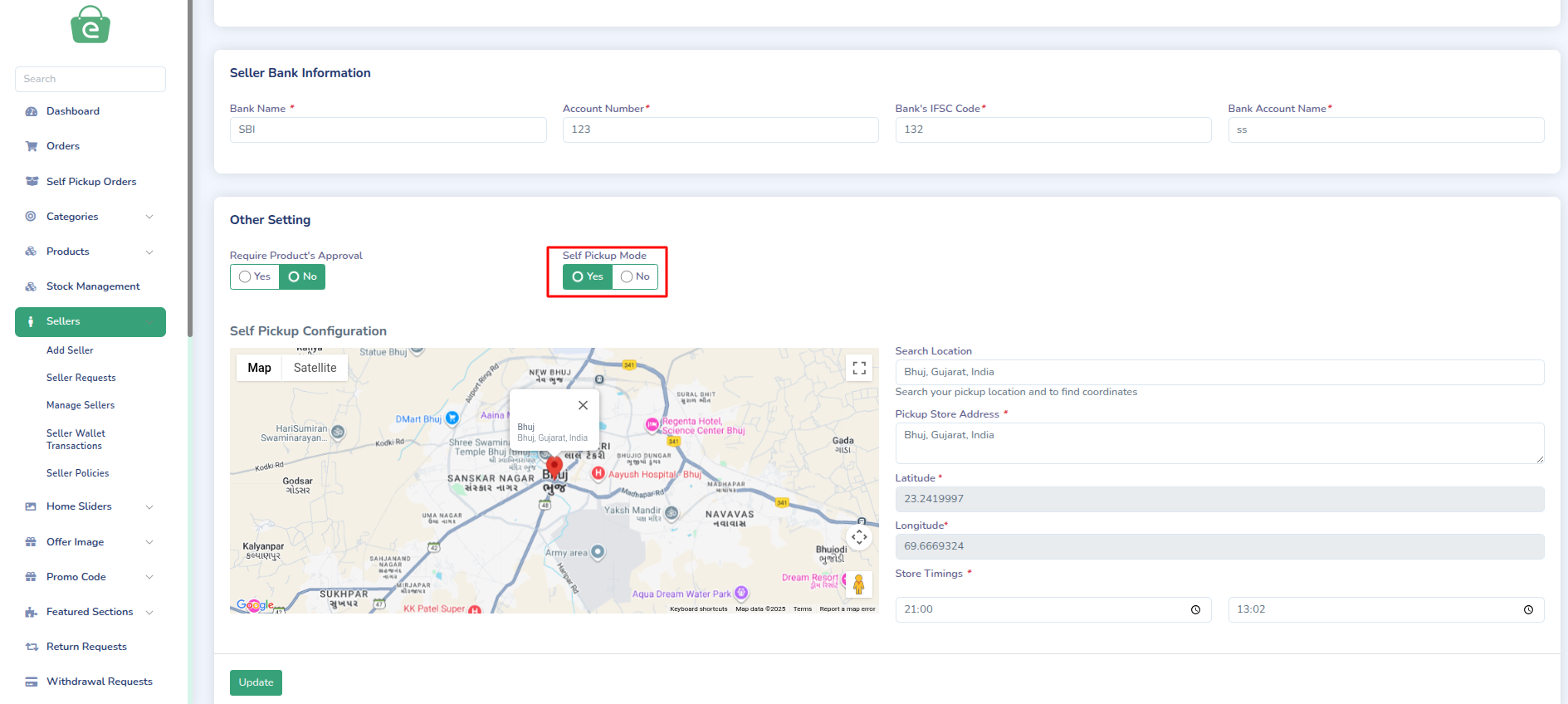Click the Dashboard gauge icon
1568x704 pixels.
coord(32,111)
